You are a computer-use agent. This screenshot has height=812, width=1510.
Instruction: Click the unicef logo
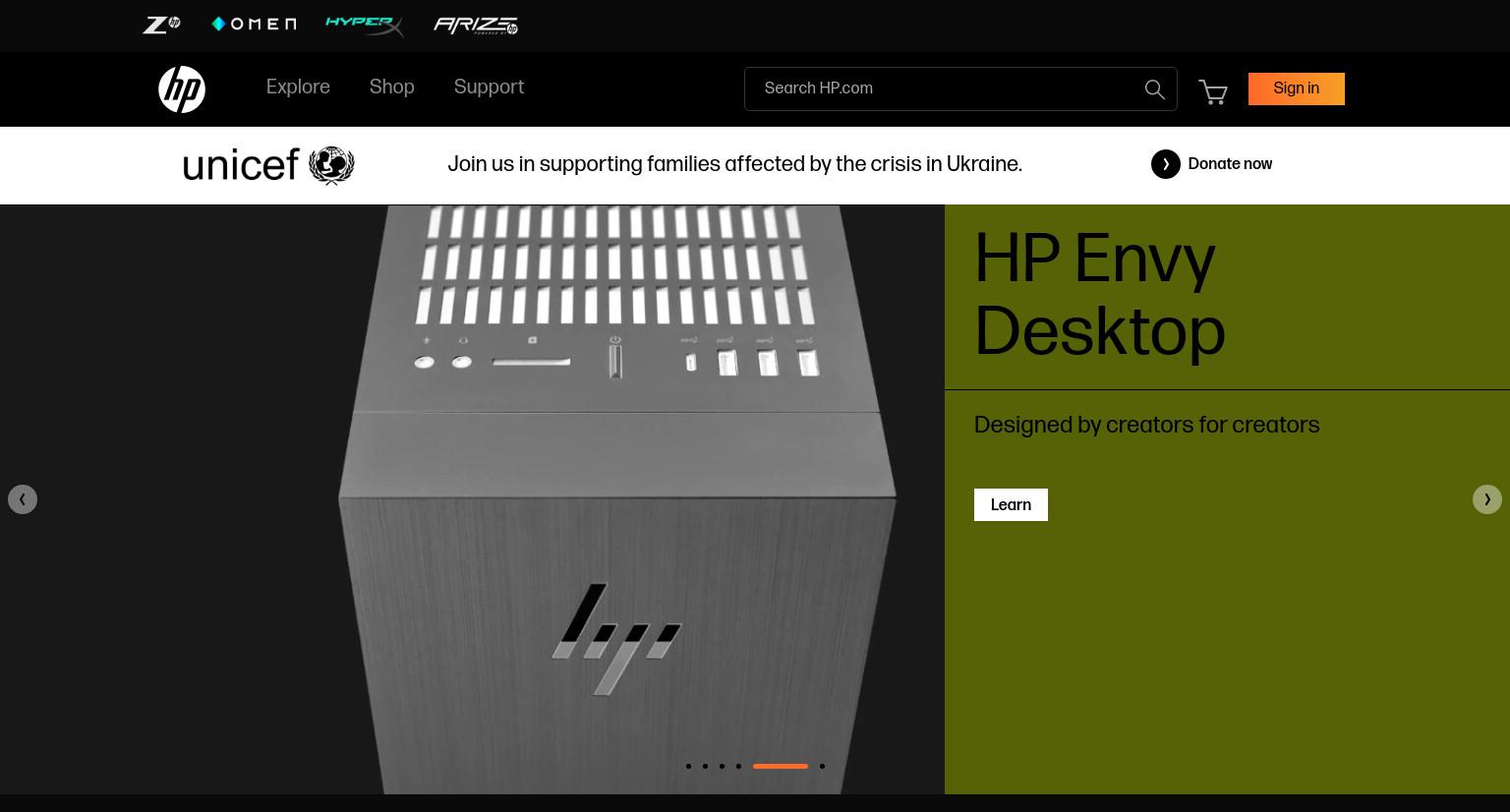tap(268, 165)
